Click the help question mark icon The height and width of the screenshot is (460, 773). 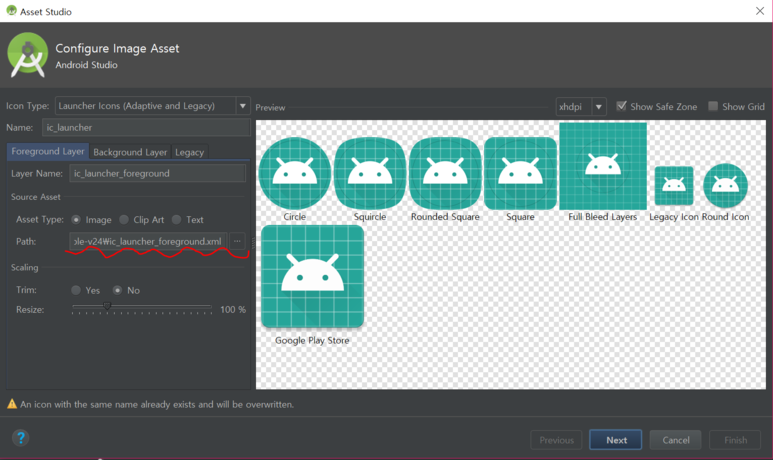(21, 437)
